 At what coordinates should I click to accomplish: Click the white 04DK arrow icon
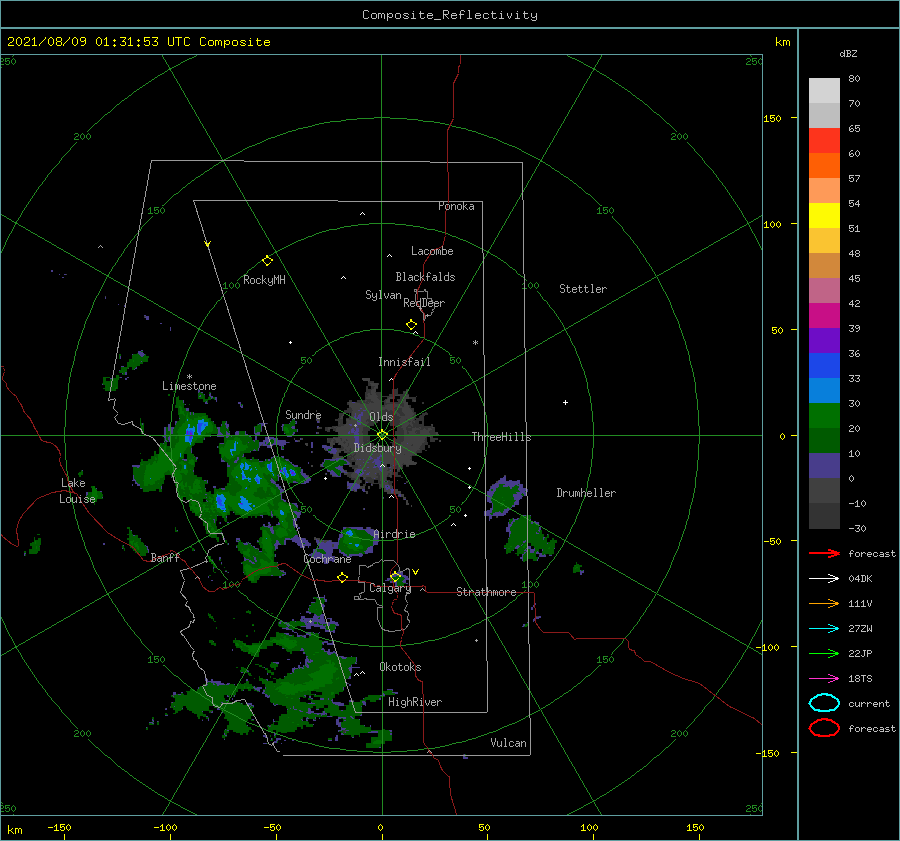(824, 578)
